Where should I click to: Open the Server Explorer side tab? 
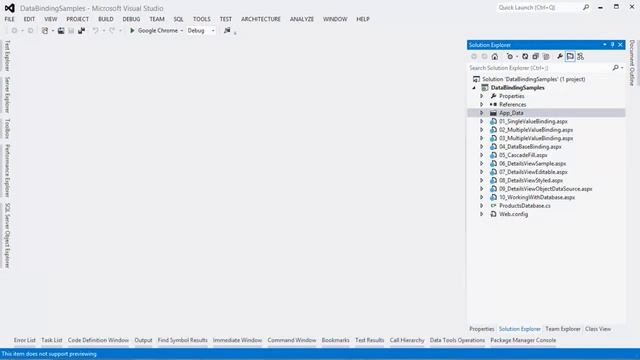[x=7, y=95]
